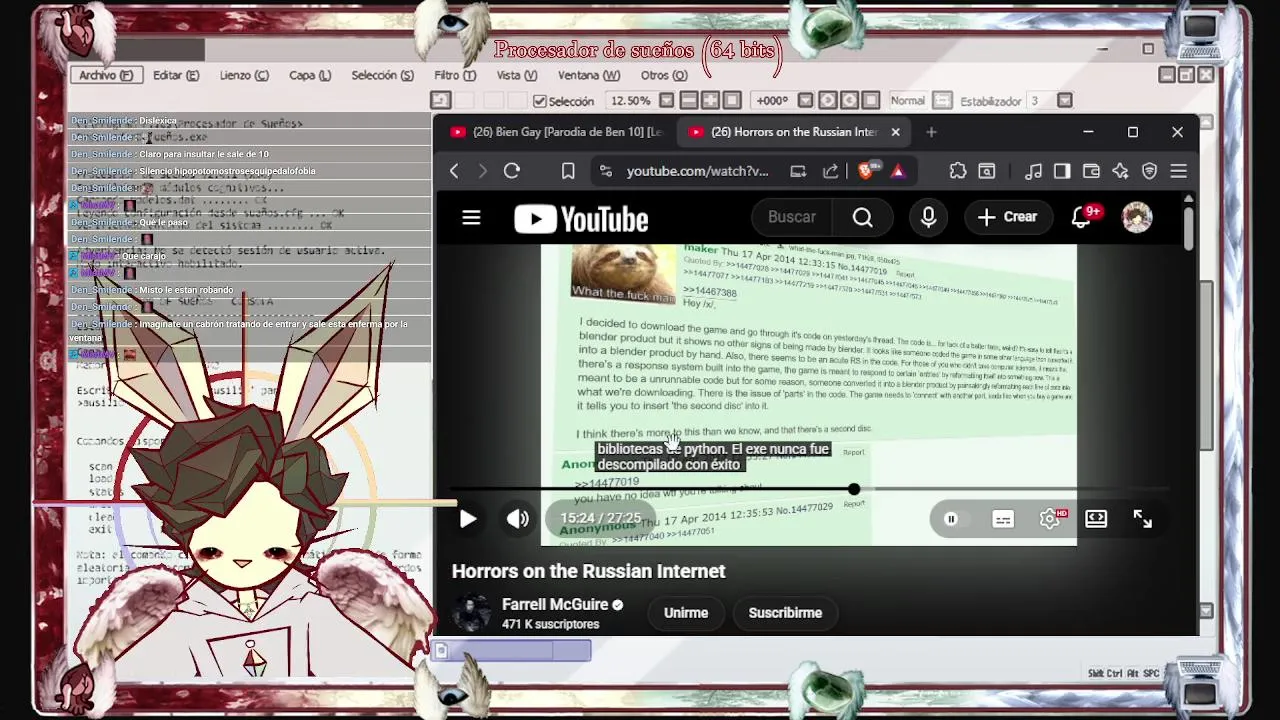Open video settings gear
Image resolution: width=1280 pixels, height=720 pixels.
(x=1050, y=519)
